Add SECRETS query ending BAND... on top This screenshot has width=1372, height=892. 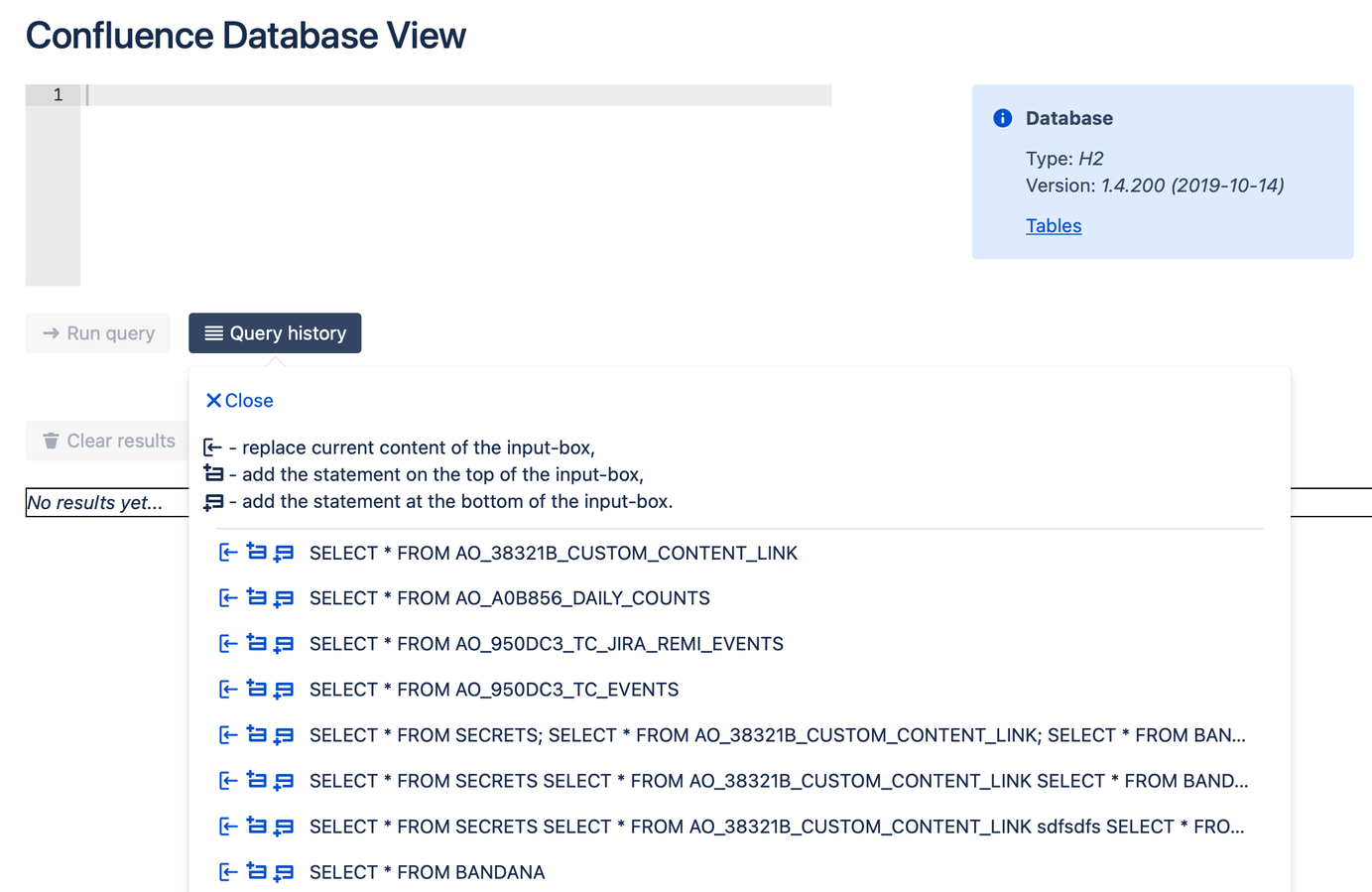point(256,780)
